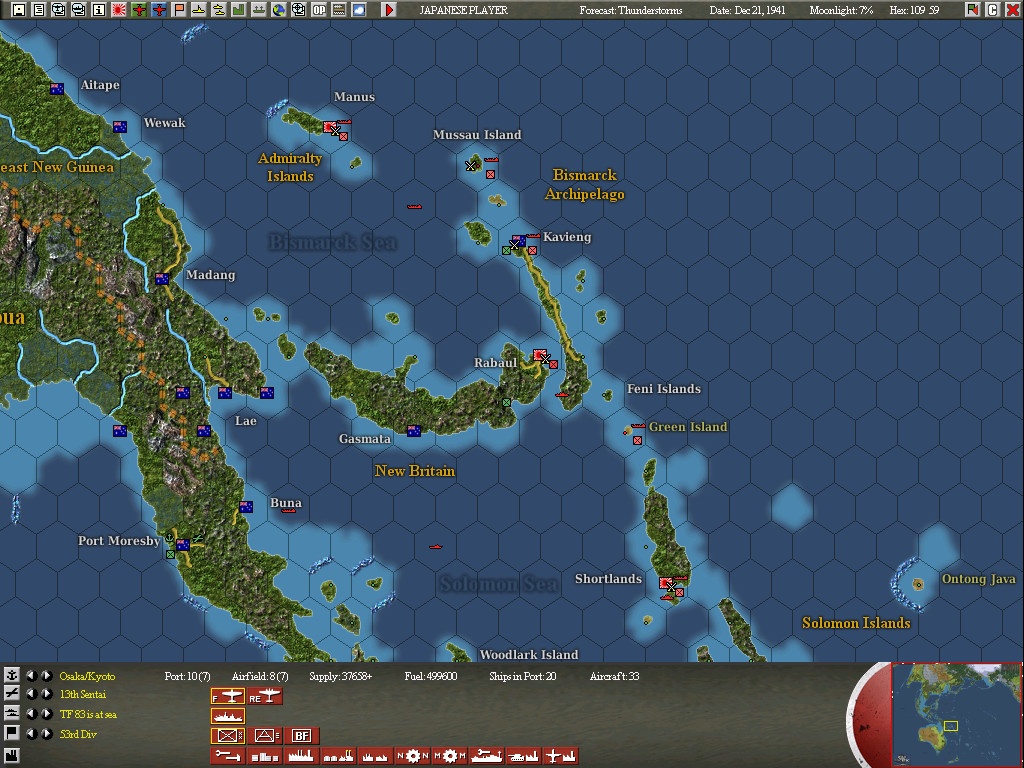Screen dimensions: 1024x768
Task: Select the Australian flag at Wewak
Action: 120,127
